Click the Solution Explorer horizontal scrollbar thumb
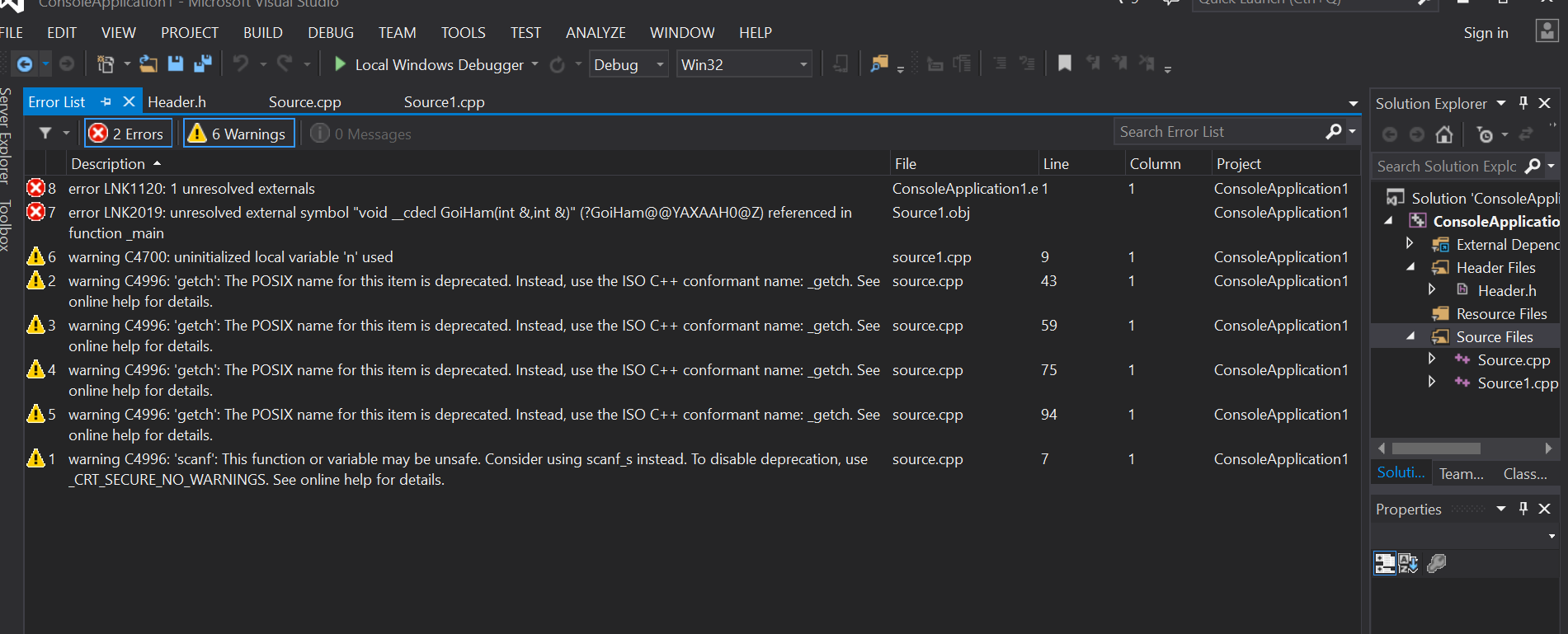This screenshot has width=1568, height=634. click(1436, 448)
